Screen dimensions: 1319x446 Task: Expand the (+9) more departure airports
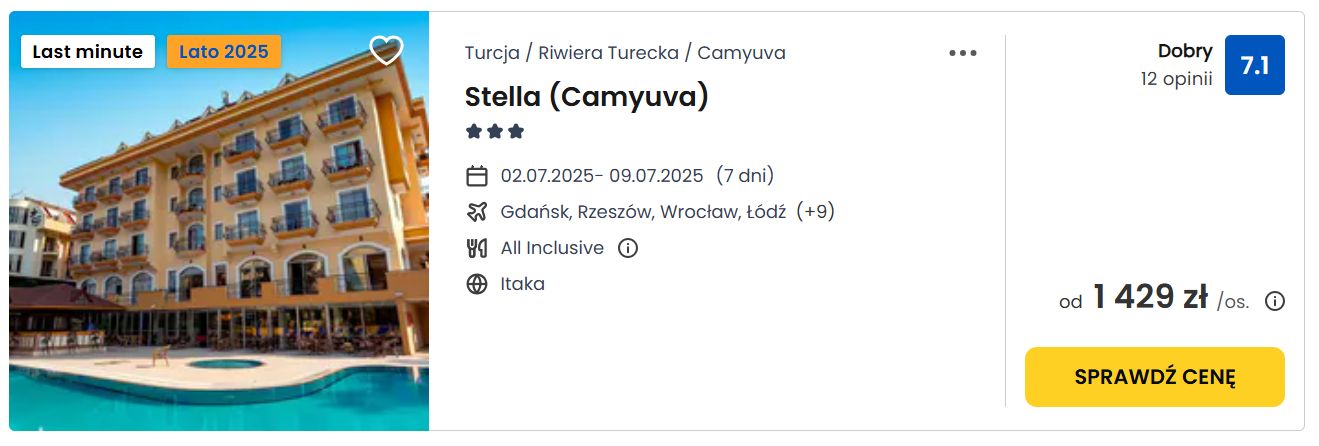815,212
